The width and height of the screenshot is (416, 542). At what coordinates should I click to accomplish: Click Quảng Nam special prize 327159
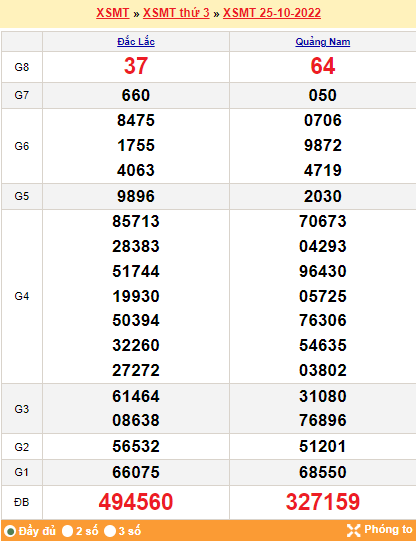[x=323, y=502]
